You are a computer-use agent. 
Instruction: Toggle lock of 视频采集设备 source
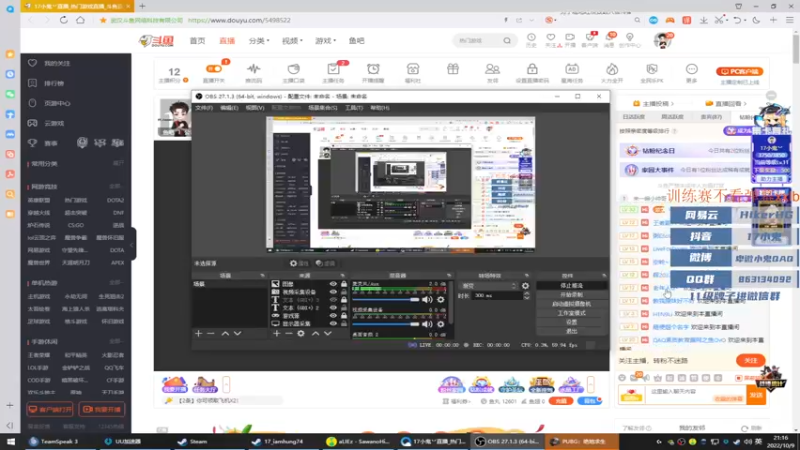click(x=344, y=292)
